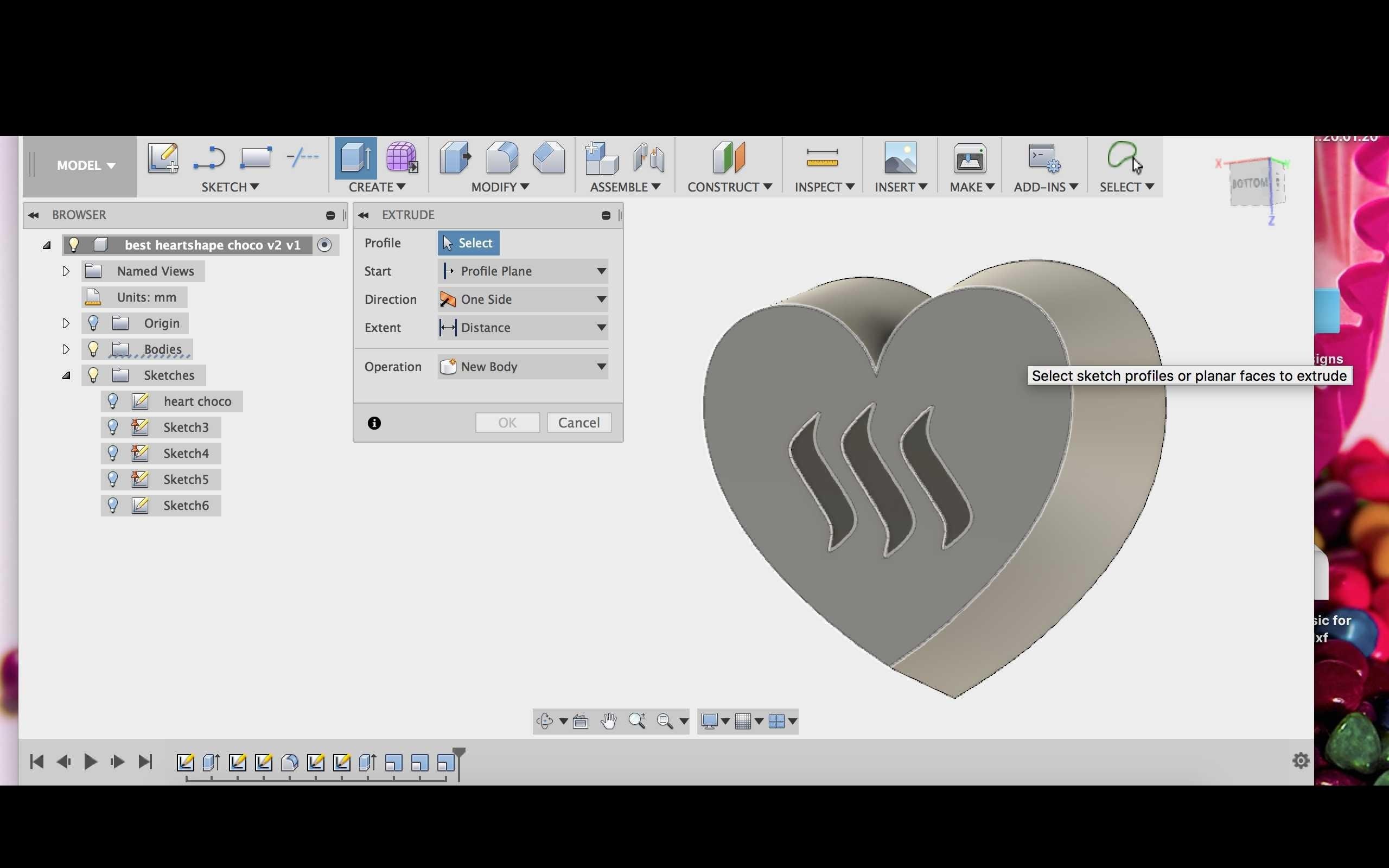Click the Viewports layout icon
Image resolution: width=1389 pixels, height=868 pixels.
point(776,721)
